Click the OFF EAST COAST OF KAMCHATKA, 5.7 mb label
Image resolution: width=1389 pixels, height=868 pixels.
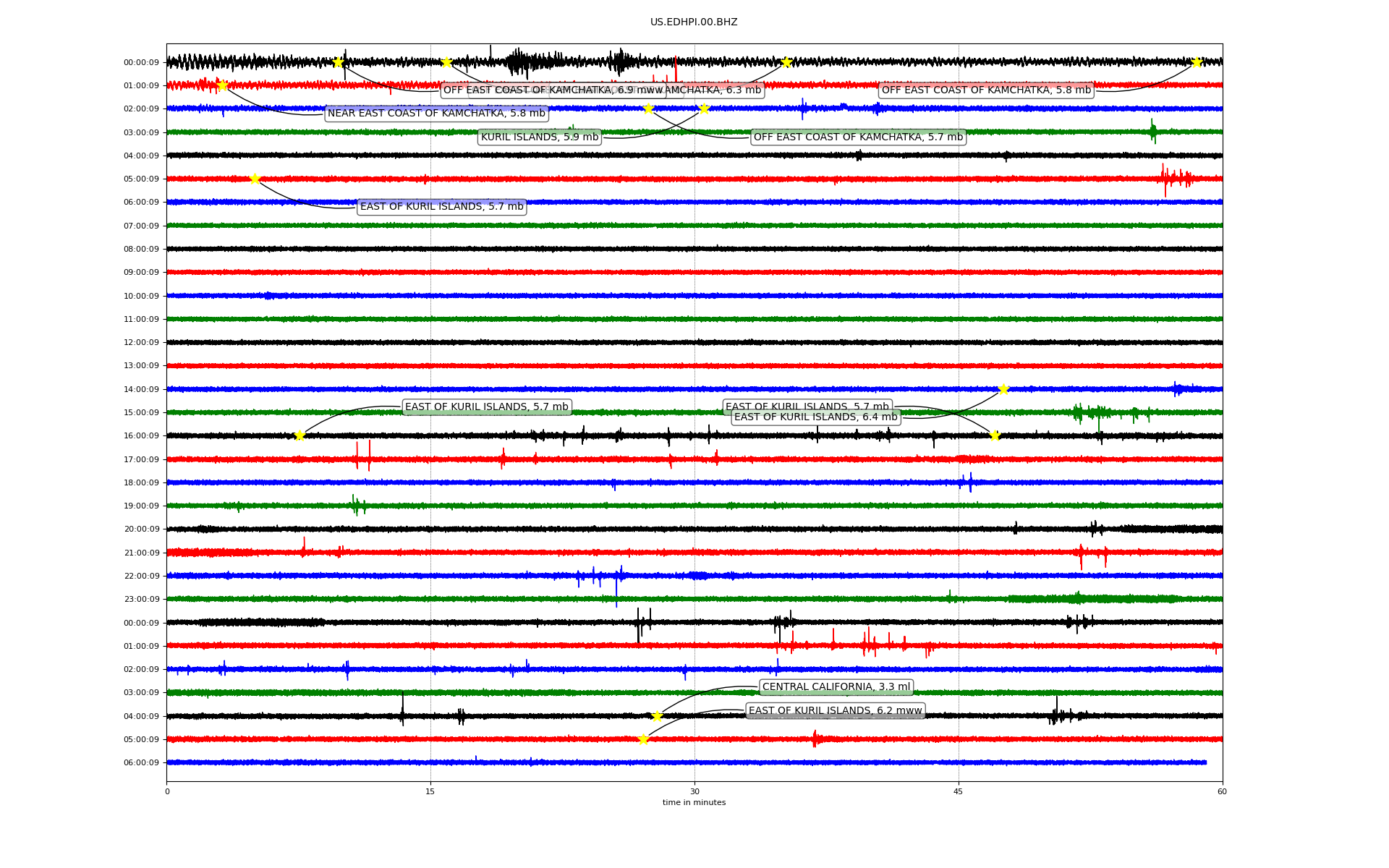pos(858,137)
